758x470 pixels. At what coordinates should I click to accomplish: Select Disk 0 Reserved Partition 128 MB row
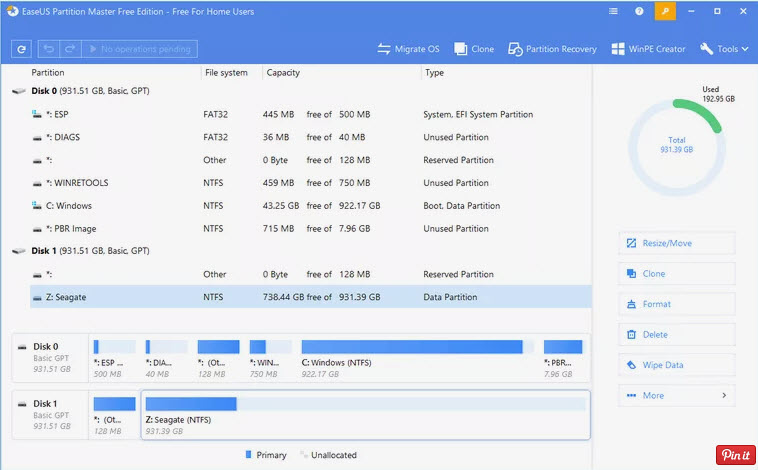pos(310,160)
